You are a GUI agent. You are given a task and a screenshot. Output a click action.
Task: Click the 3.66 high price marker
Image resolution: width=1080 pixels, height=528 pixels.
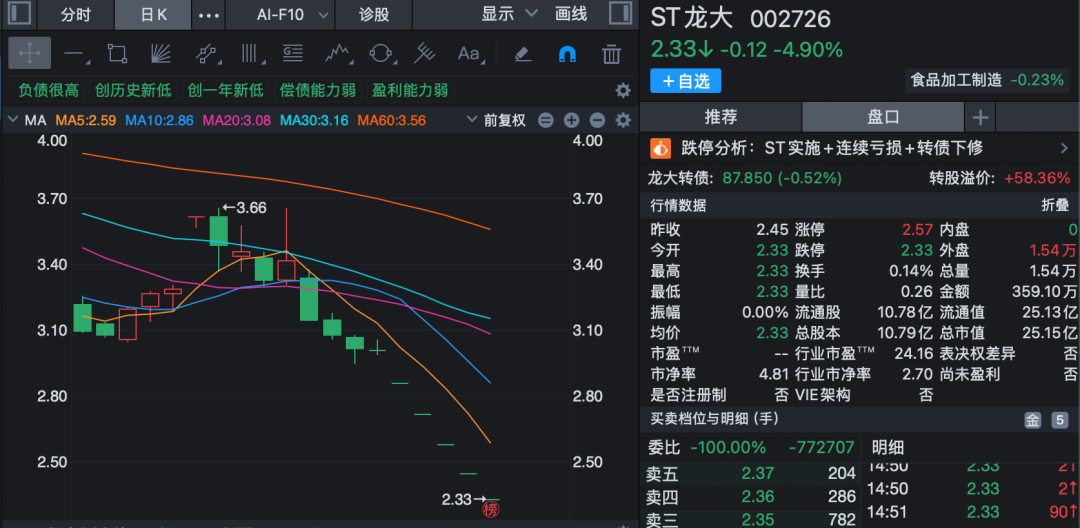click(244, 207)
